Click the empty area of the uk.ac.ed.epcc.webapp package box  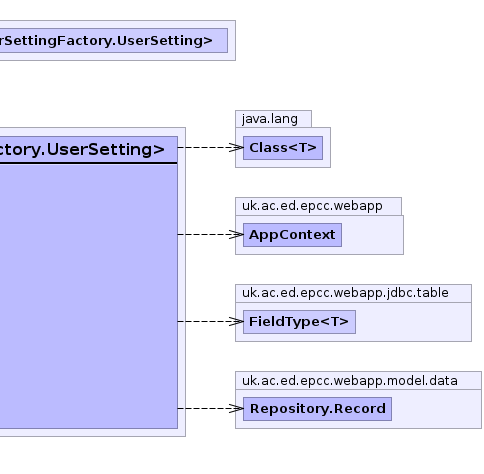tap(372, 235)
